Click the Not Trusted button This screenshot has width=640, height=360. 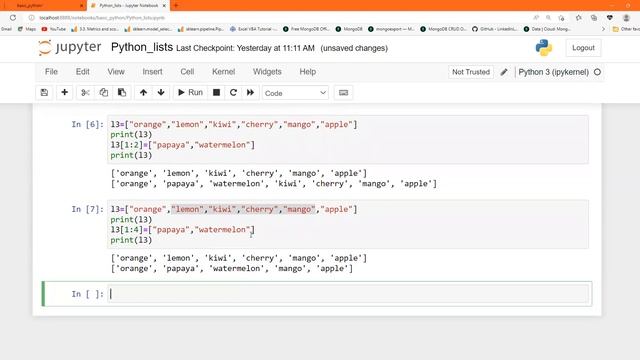pos(471,72)
